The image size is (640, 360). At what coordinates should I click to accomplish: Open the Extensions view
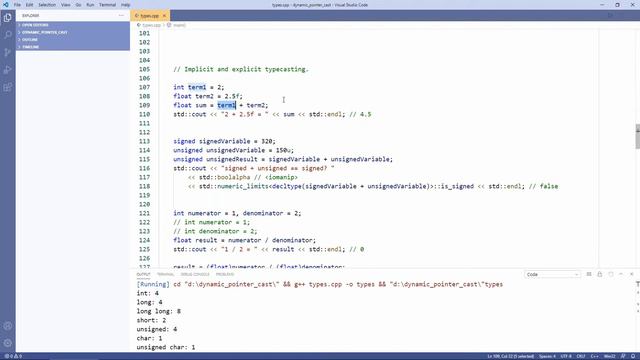(7, 87)
